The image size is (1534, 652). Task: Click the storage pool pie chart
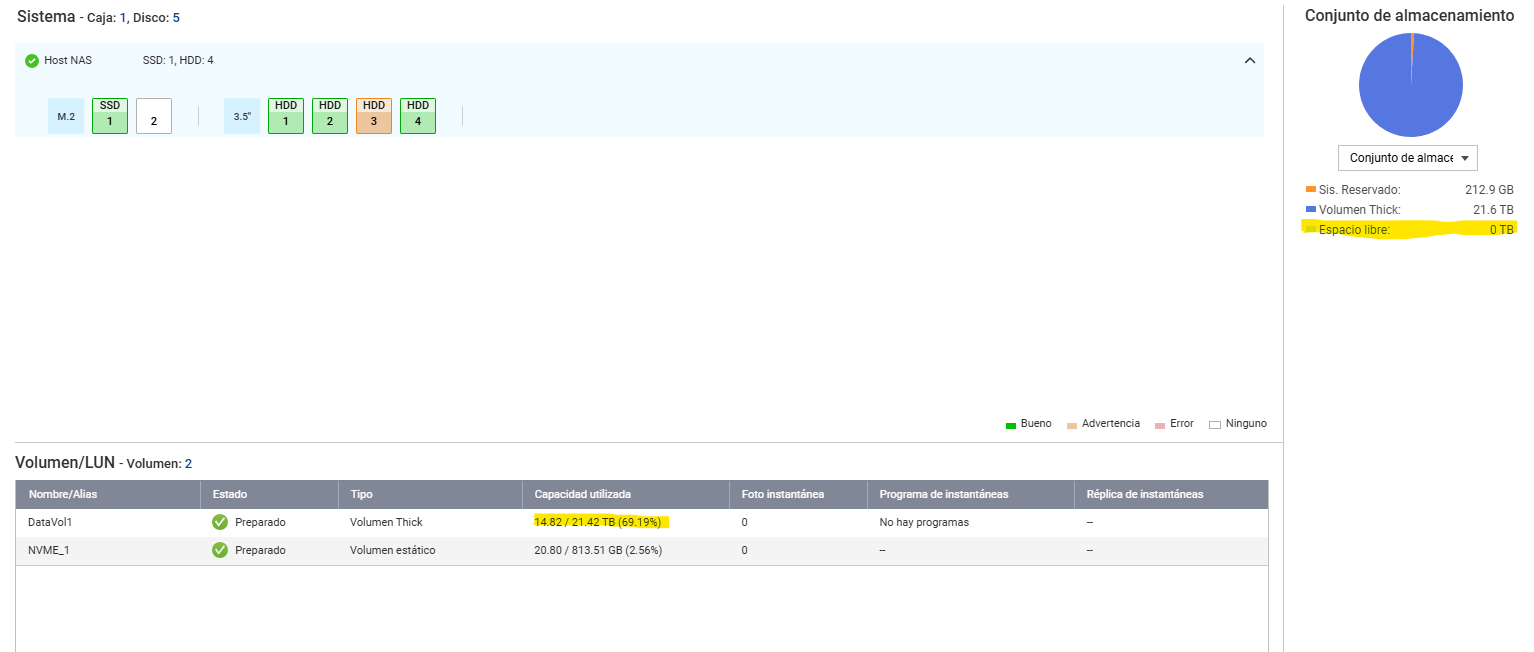point(1410,85)
